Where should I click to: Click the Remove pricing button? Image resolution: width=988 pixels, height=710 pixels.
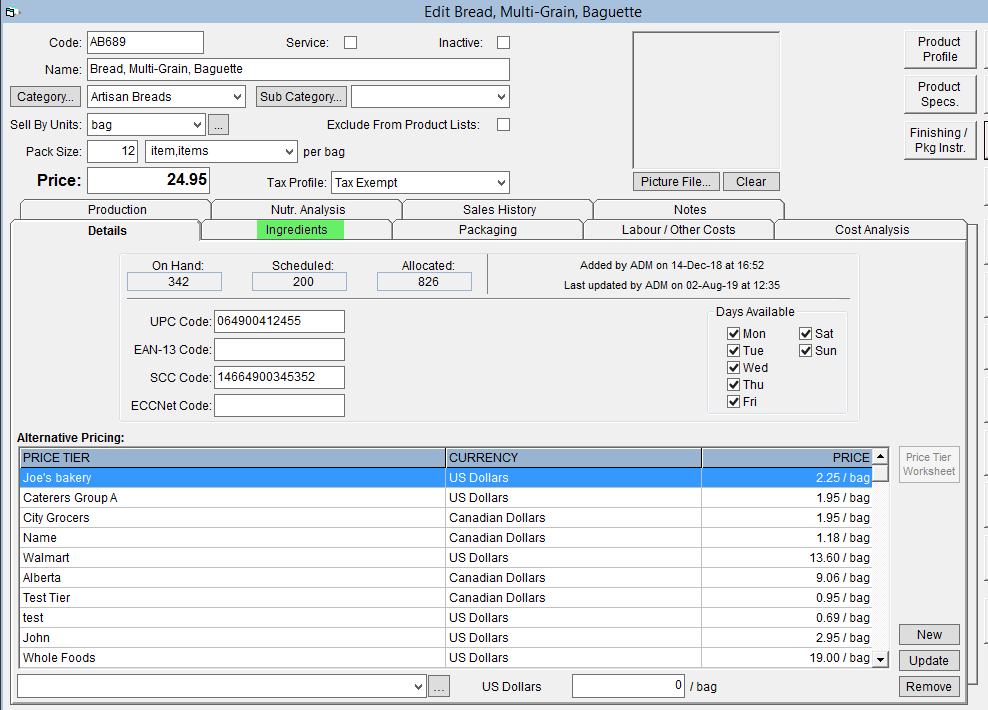pos(929,687)
